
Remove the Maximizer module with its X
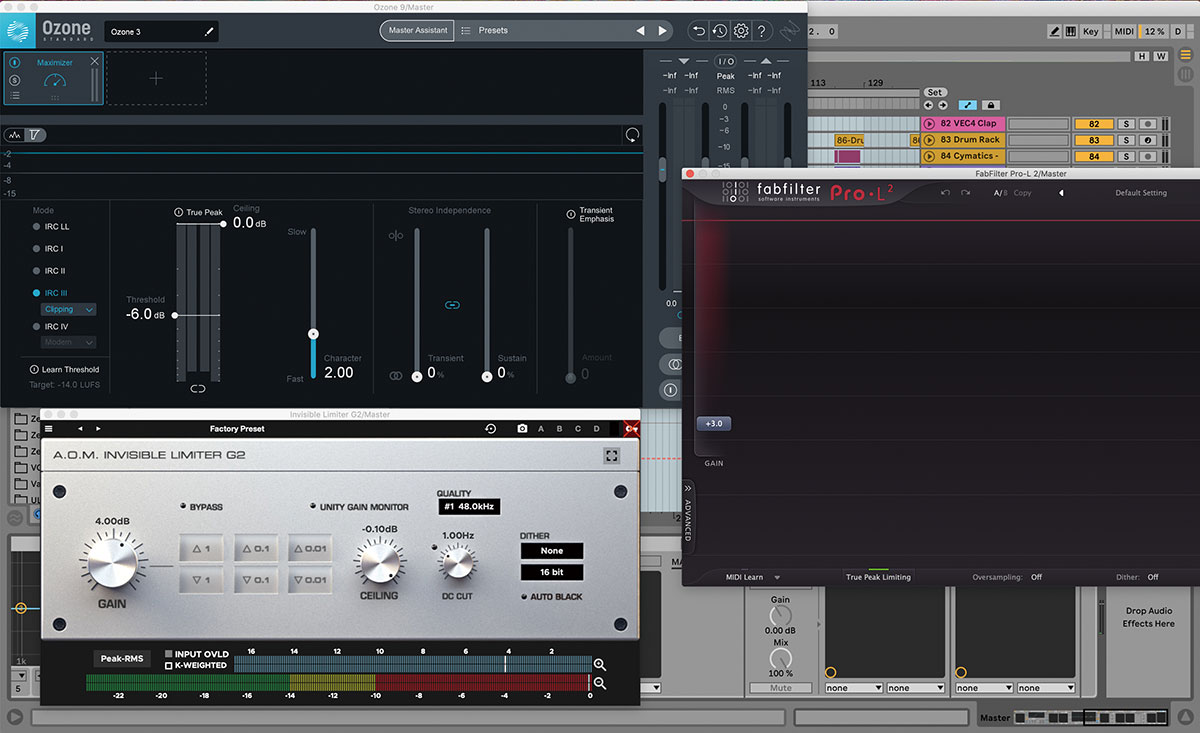pyautogui.click(x=95, y=62)
